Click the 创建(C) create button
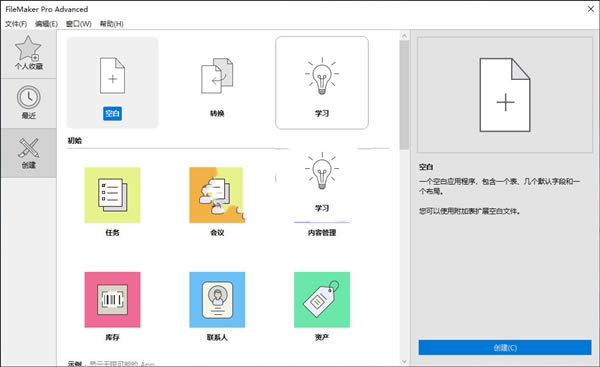600x367 pixels. point(505,347)
